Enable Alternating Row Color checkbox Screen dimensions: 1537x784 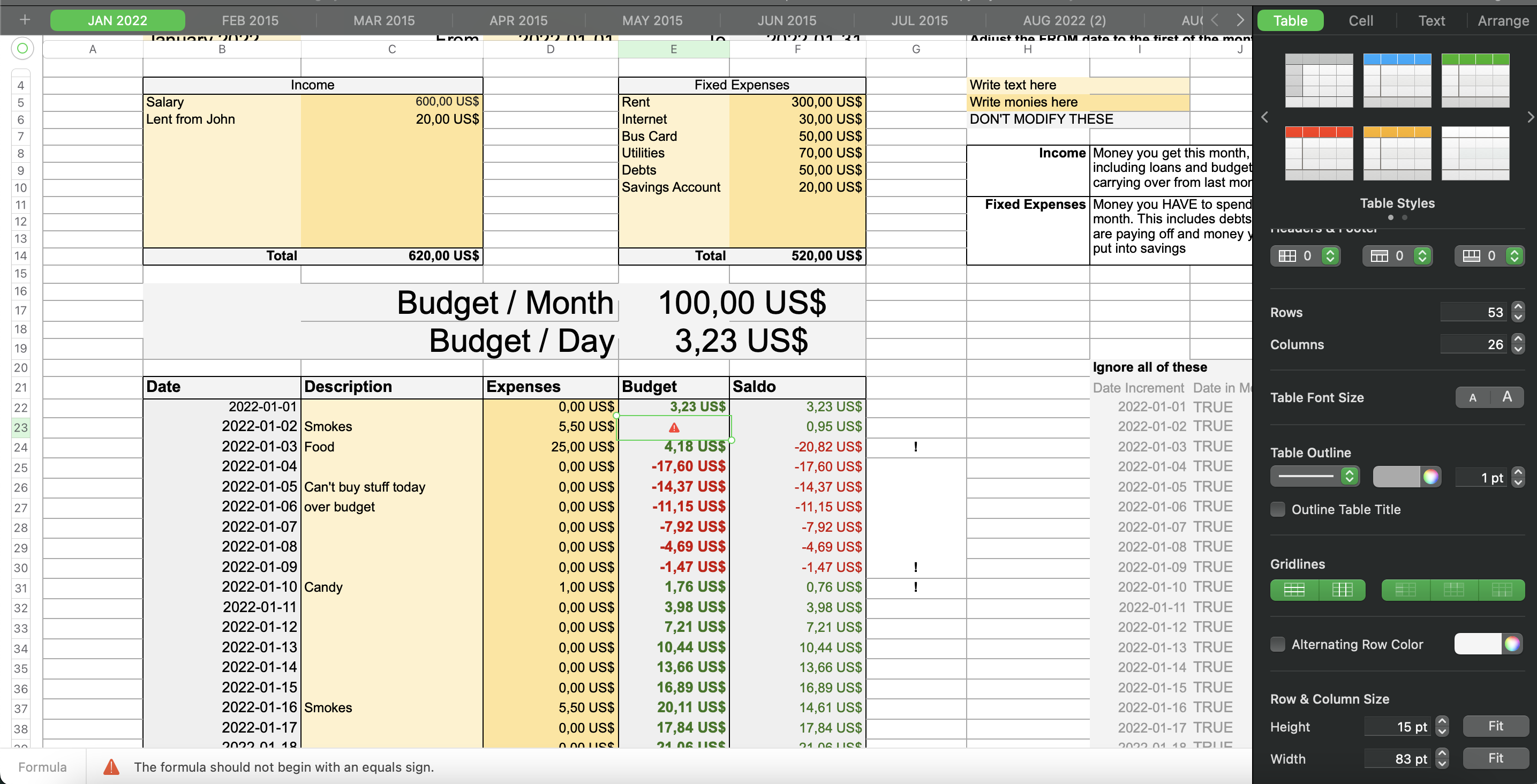point(1277,644)
